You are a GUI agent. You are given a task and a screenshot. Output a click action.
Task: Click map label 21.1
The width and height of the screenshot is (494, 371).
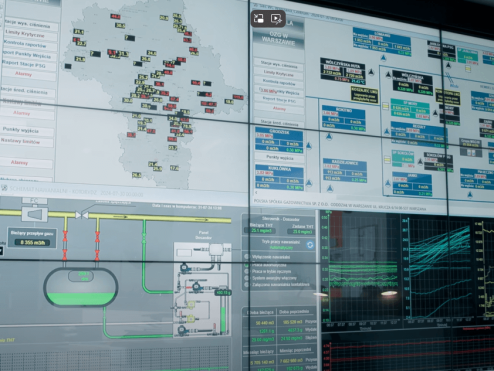tap(79, 31)
